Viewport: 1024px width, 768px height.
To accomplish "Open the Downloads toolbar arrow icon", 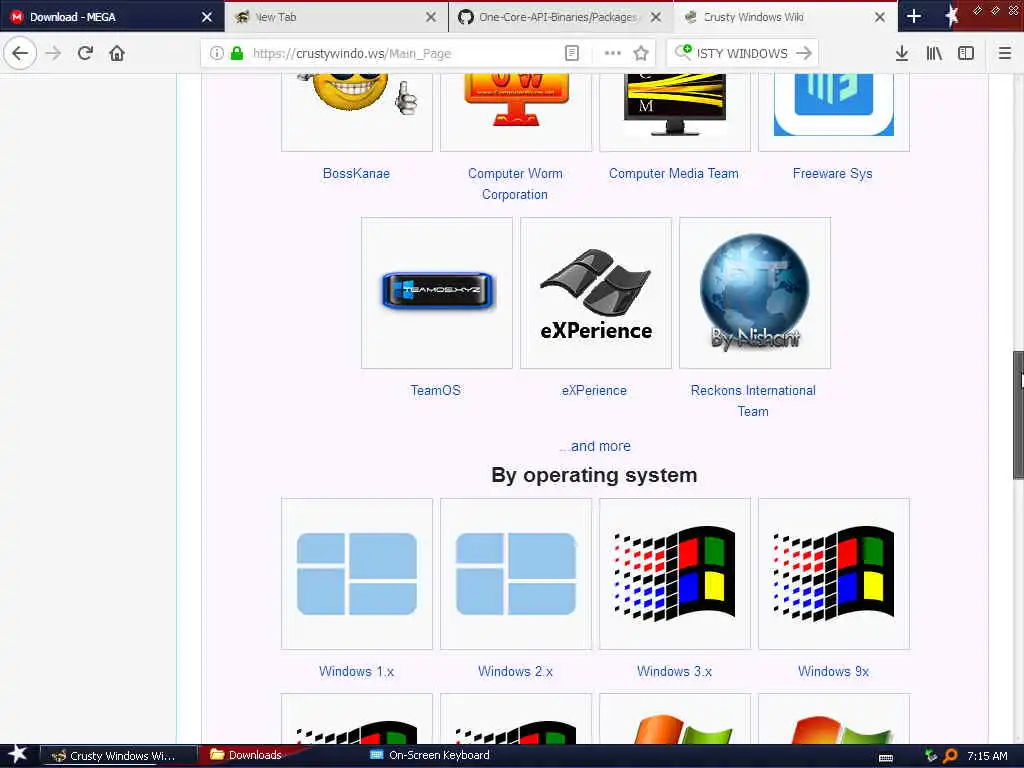I will pyautogui.click(x=902, y=54).
